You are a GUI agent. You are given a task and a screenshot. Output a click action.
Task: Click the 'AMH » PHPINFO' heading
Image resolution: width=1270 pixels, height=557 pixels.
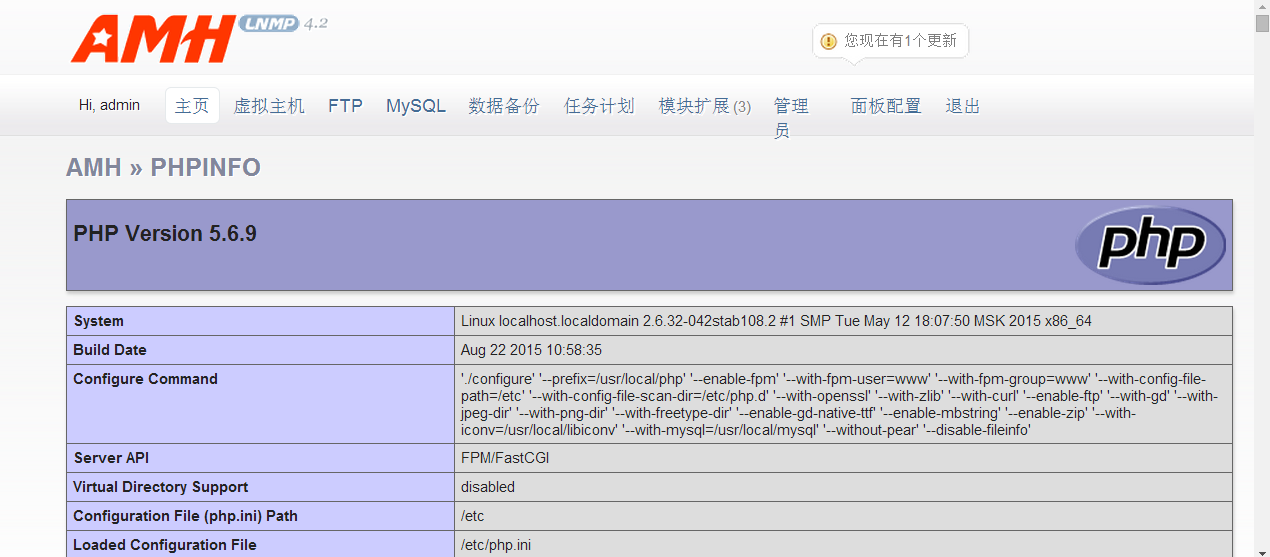(163, 167)
